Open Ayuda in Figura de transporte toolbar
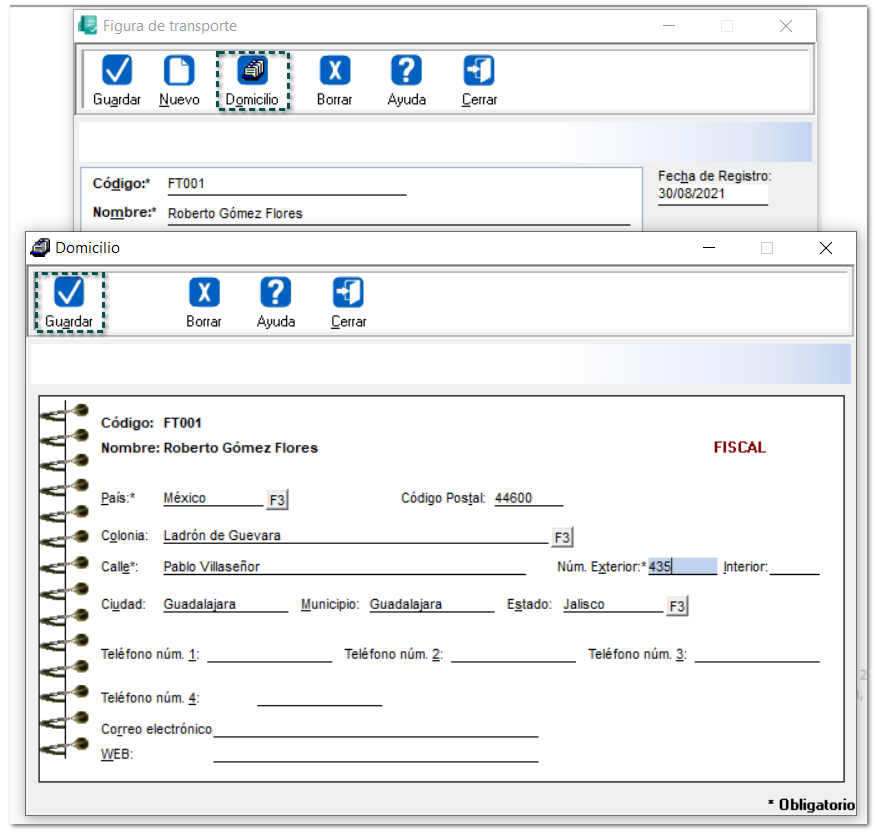The width and height of the screenshot is (876, 833). (x=406, y=71)
